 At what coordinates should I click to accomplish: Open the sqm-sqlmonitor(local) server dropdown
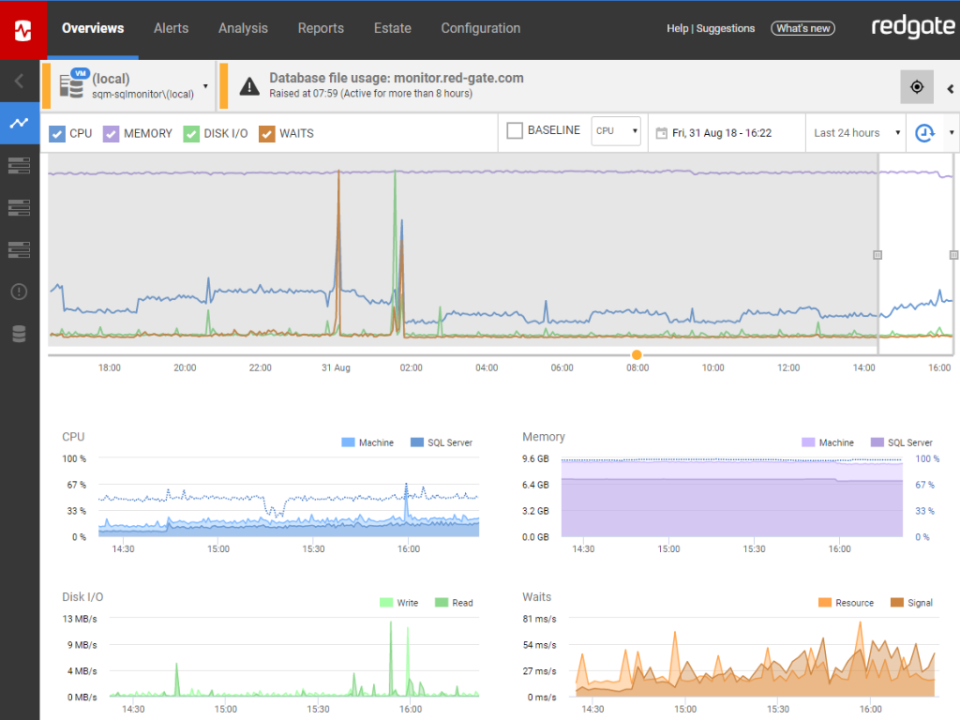pyautogui.click(x=206, y=87)
